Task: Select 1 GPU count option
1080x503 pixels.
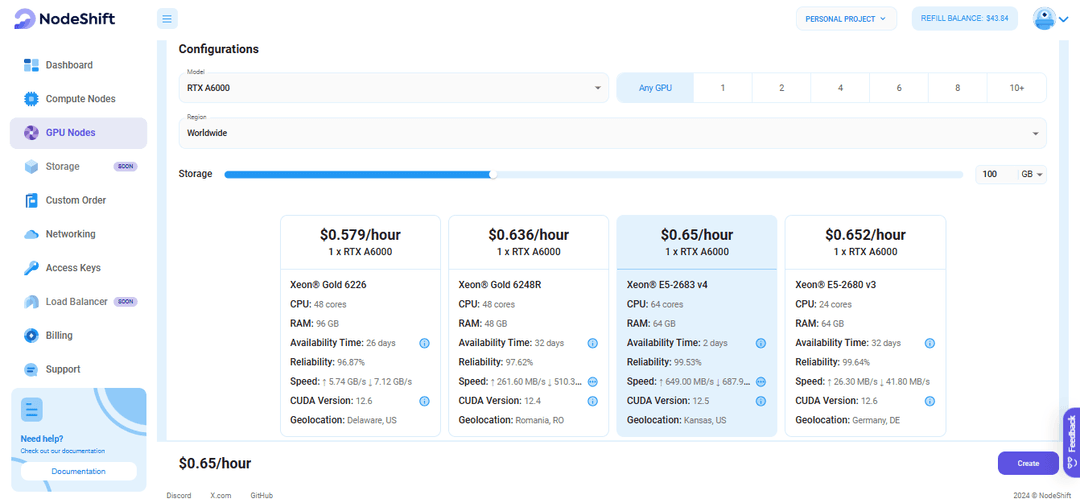Action: 723,88
